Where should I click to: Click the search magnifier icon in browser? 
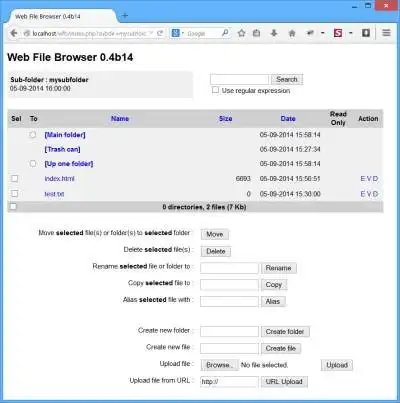click(225, 33)
